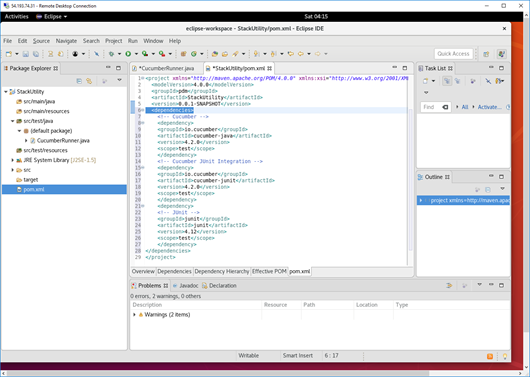This screenshot has width=530, height=377.
Task: Click the Back navigation arrow icon
Action: [x=300, y=54]
